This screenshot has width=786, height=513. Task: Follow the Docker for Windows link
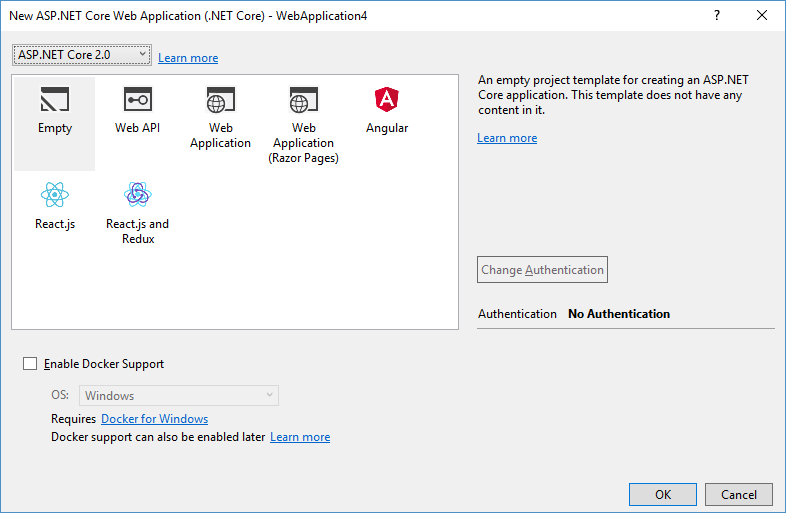tap(154, 419)
